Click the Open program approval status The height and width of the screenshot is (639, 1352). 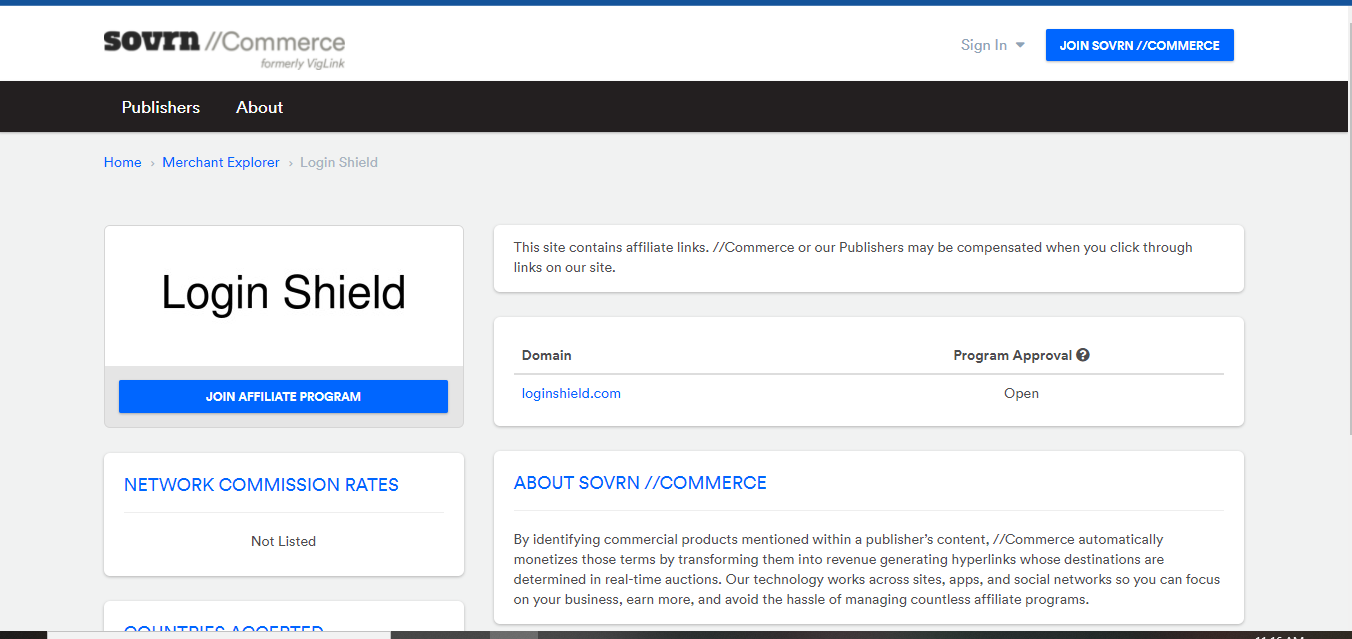[1021, 393]
